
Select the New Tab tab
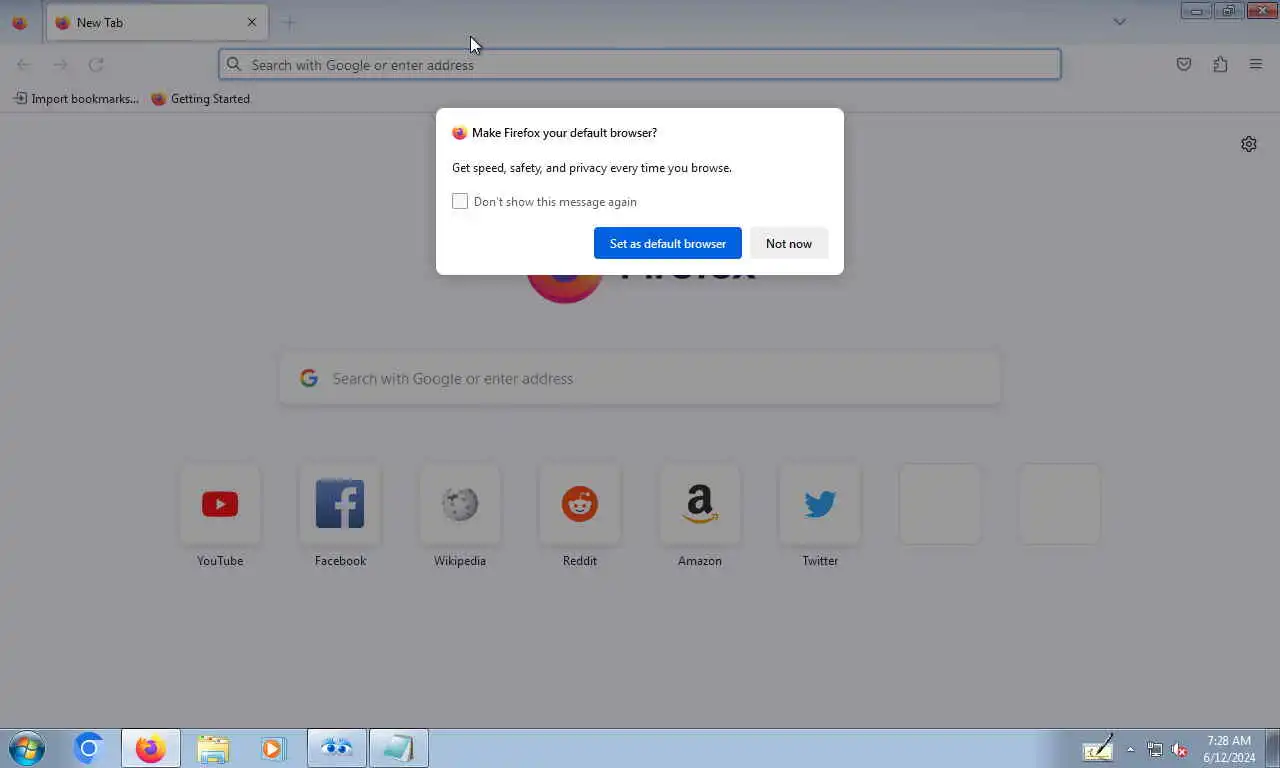click(157, 22)
